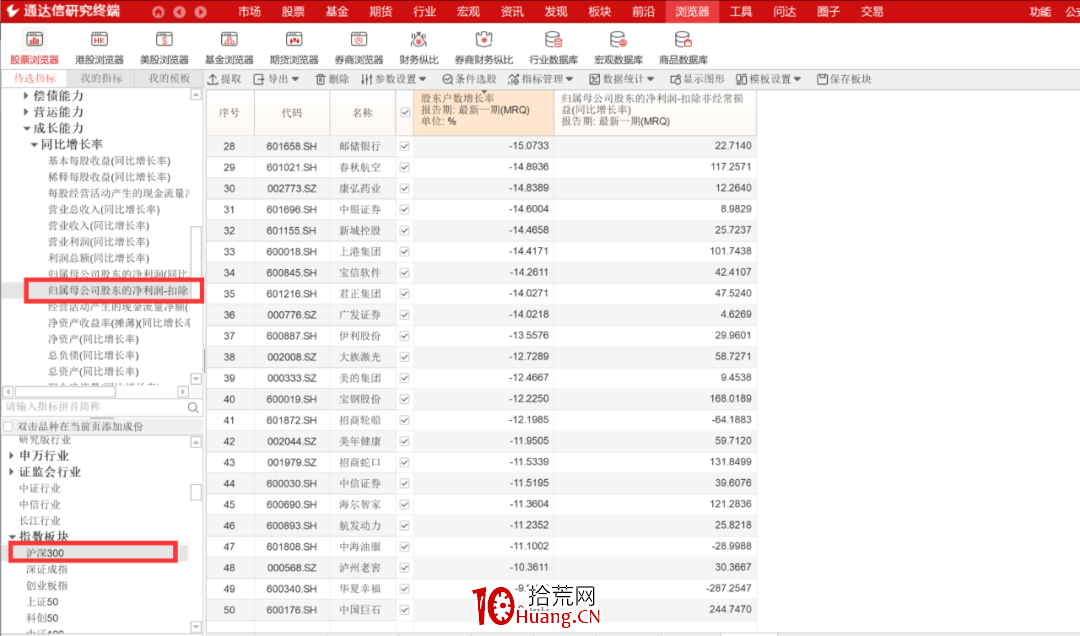The height and width of the screenshot is (636, 1080).
Task: Uncheck the checkbox for 伊利股份 row
Action: pyautogui.click(x=404, y=336)
